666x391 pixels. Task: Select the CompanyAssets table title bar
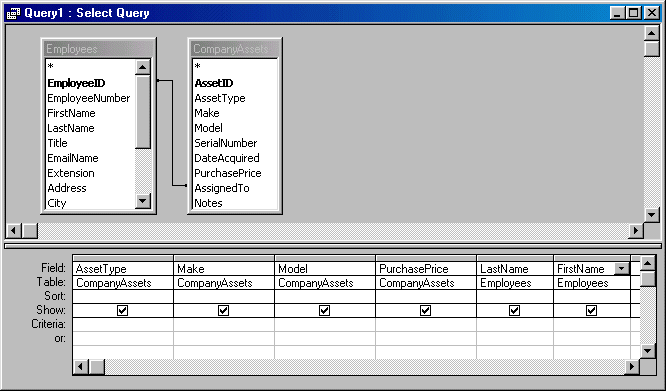coord(235,49)
